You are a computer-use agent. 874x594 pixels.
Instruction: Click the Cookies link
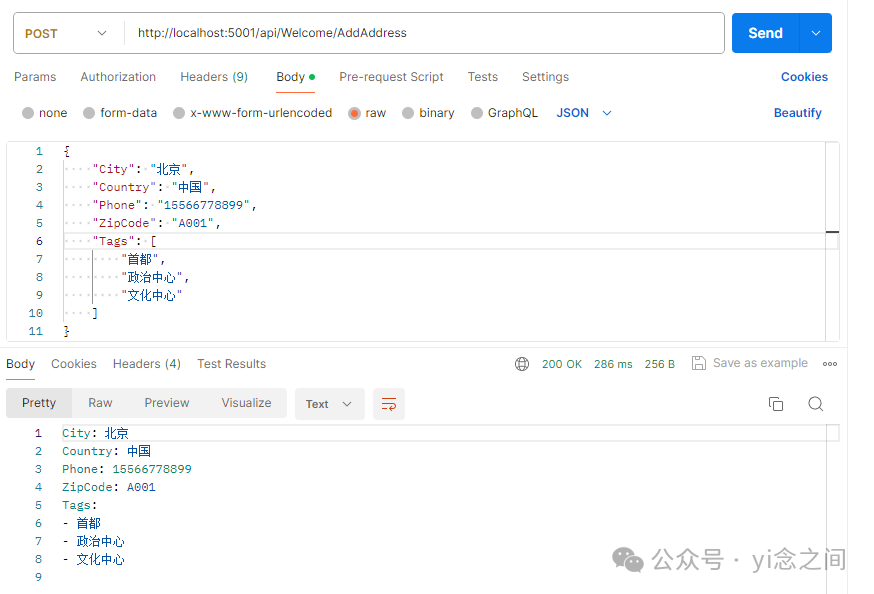click(804, 77)
